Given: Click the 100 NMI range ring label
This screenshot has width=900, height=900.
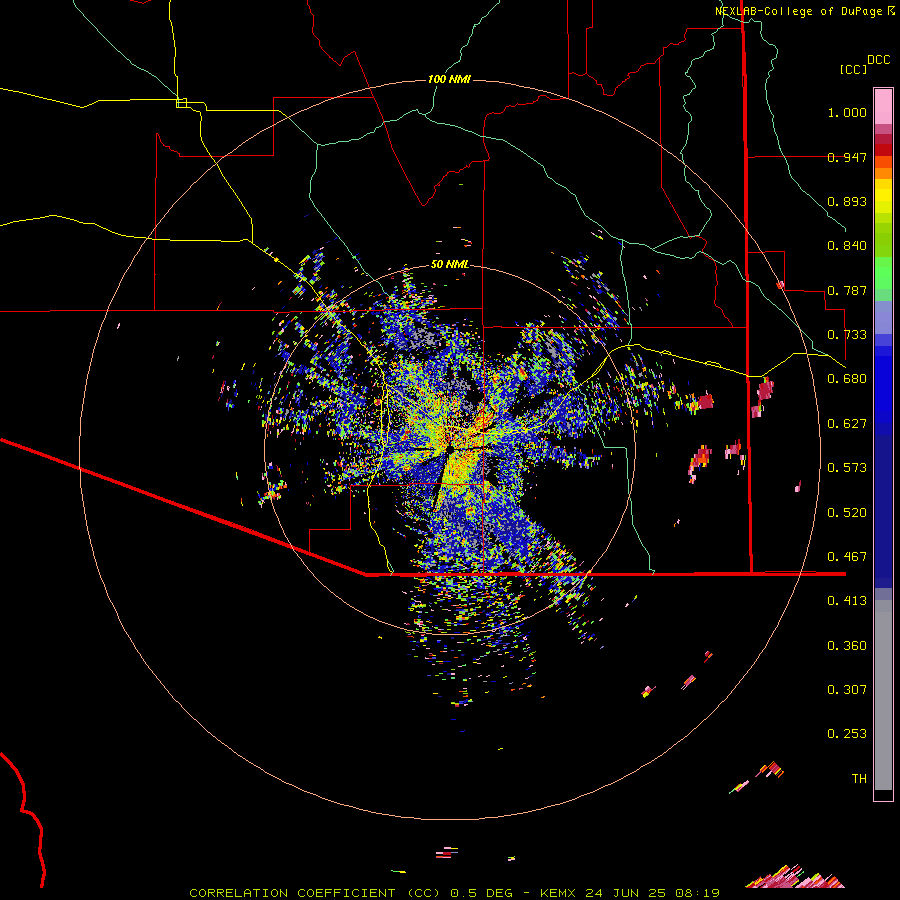Looking at the screenshot, I should [449, 79].
